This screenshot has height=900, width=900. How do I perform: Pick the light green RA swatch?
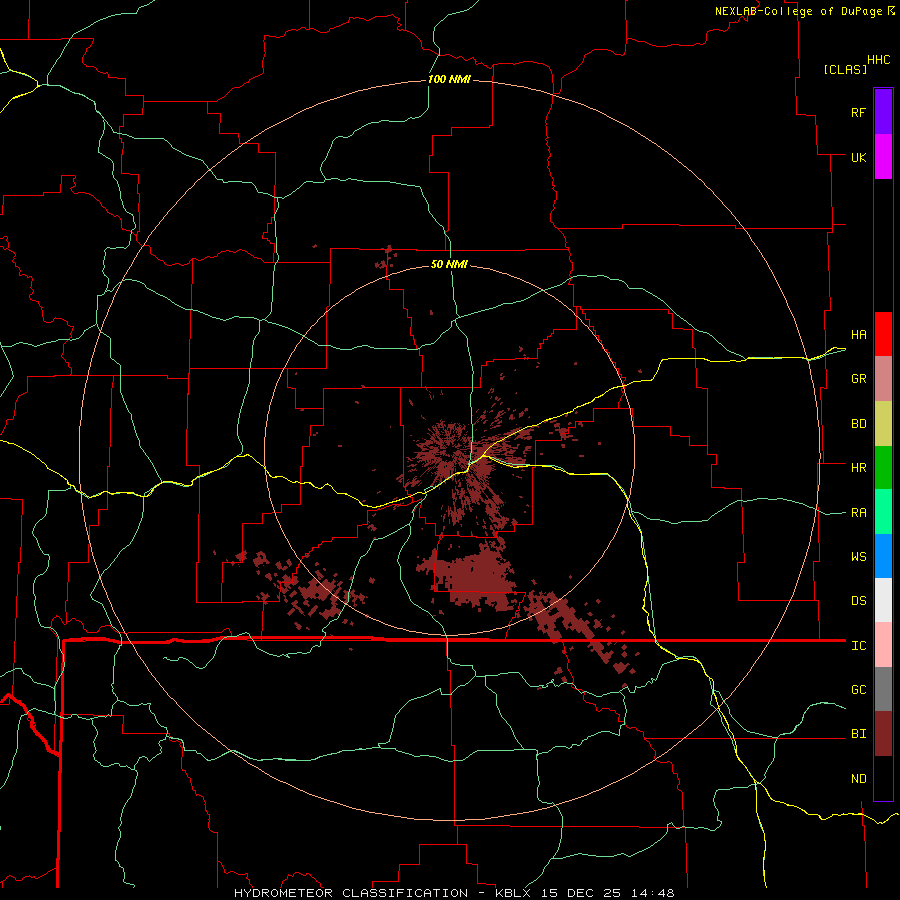pos(883,512)
